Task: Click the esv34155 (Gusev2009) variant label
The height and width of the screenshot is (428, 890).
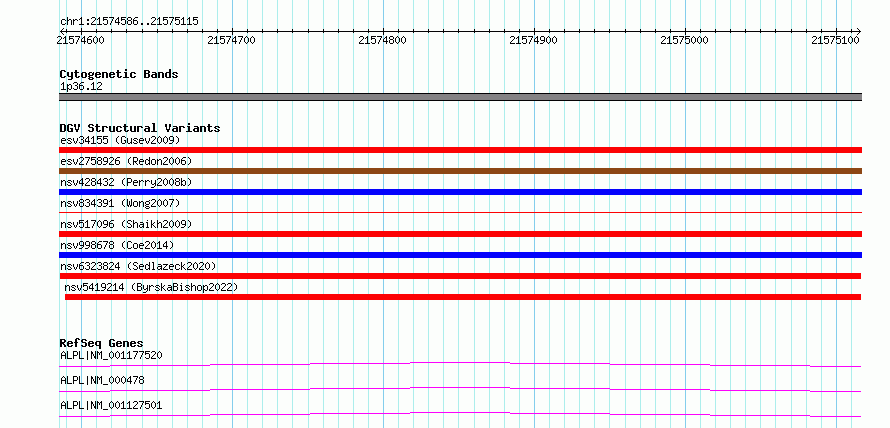Action: coord(120,140)
